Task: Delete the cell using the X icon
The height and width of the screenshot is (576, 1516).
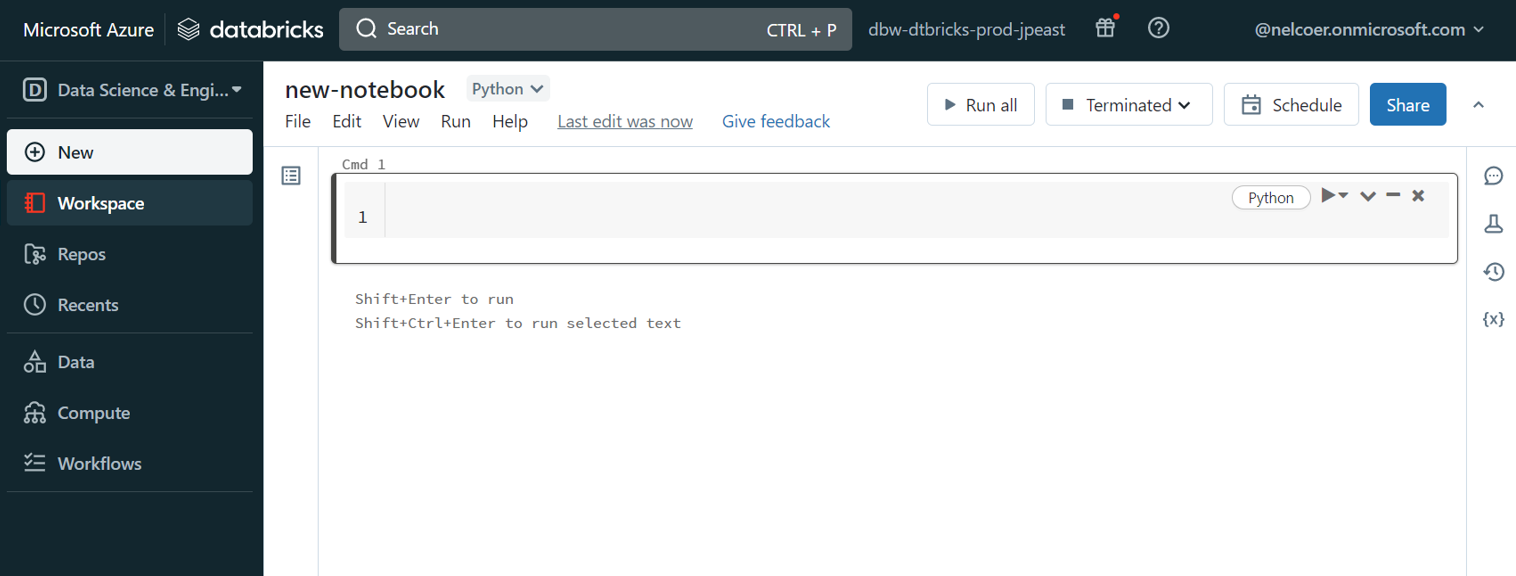Action: click(x=1418, y=196)
